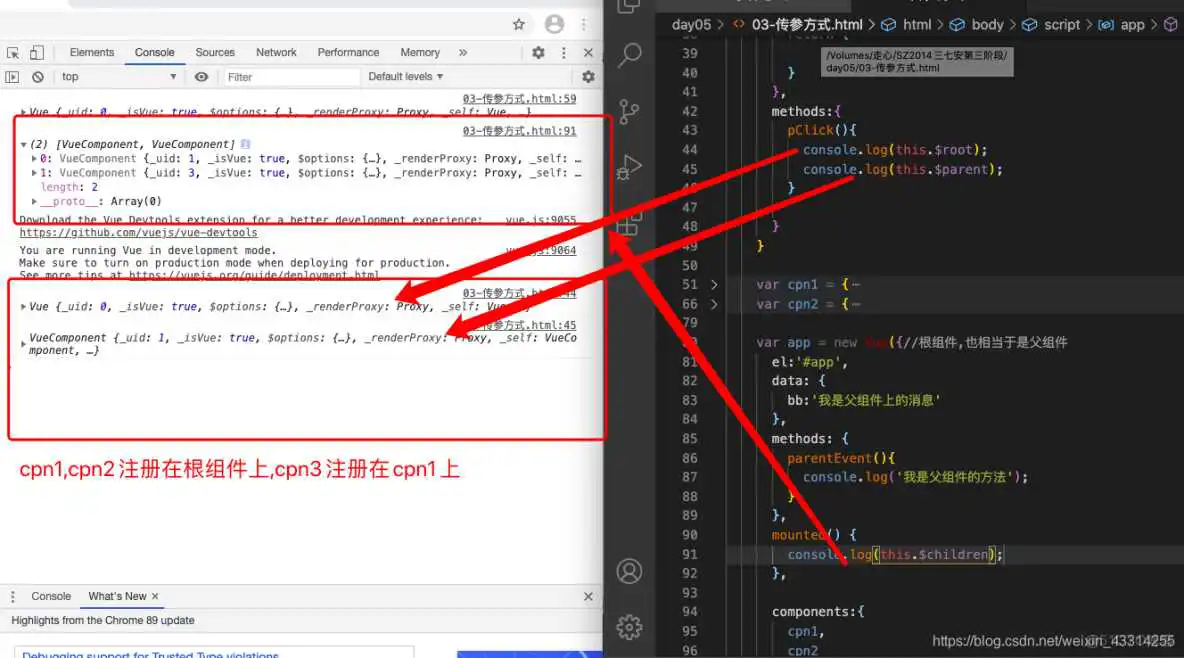Click line number 44 in the gutter
Screen dimensions: 1184x658
pyautogui.click(x=689, y=150)
